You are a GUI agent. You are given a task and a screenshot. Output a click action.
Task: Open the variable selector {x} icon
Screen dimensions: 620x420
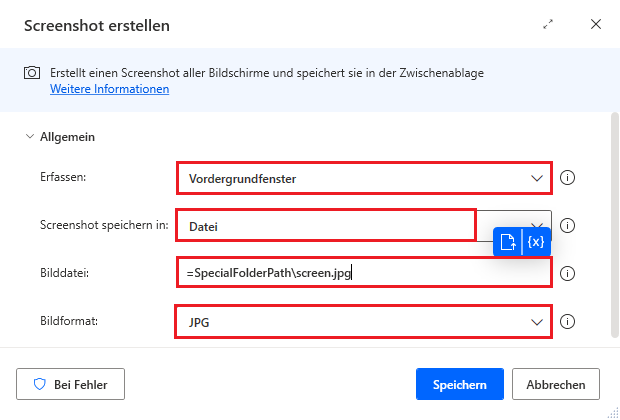[x=536, y=242]
